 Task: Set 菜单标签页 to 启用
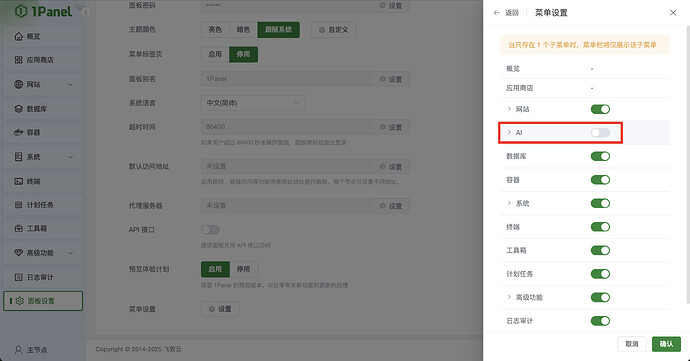point(215,54)
